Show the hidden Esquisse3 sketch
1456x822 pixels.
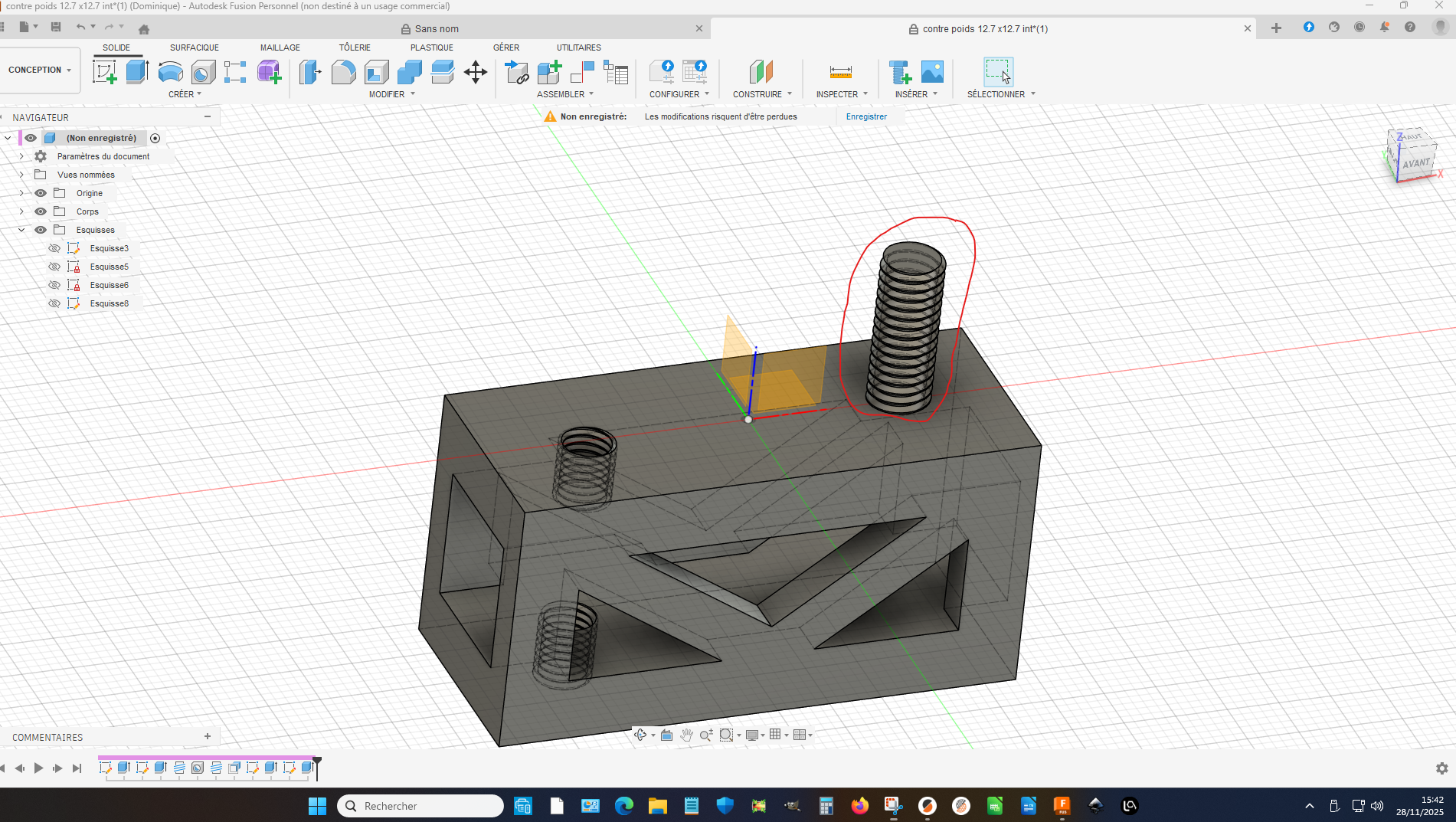point(54,248)
